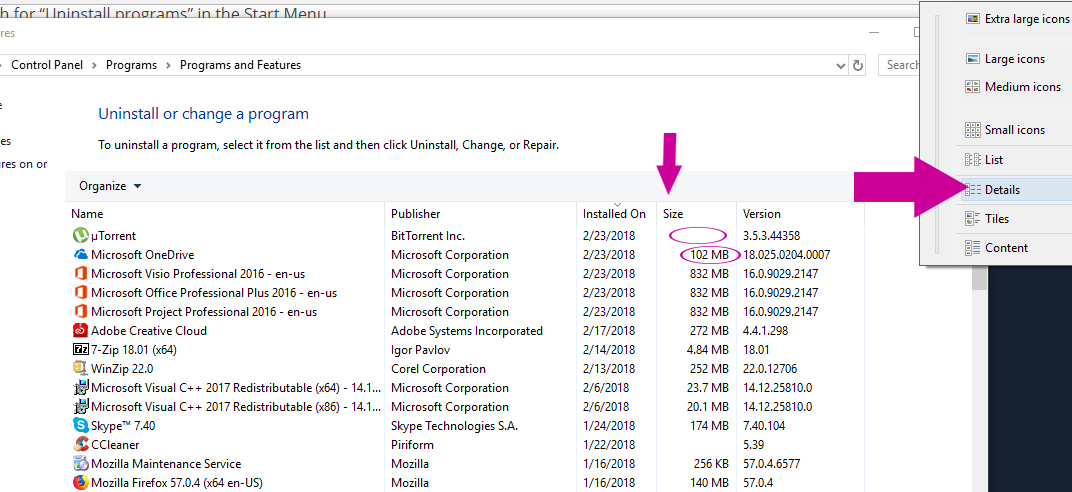The width and height of the screenshot is (1072, 492).
Task: Click publisher cell "Igor Pavlov"
Action: pos(418,350)
